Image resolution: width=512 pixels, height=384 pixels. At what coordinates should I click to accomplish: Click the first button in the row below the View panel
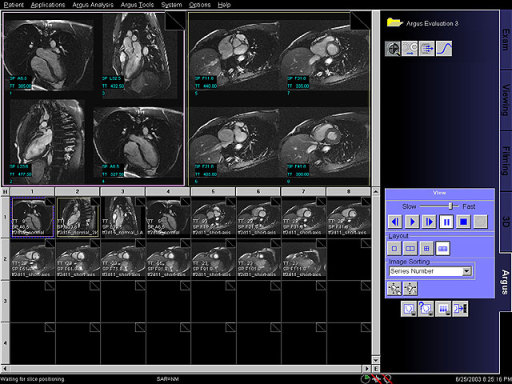click(x=409, y=309)
